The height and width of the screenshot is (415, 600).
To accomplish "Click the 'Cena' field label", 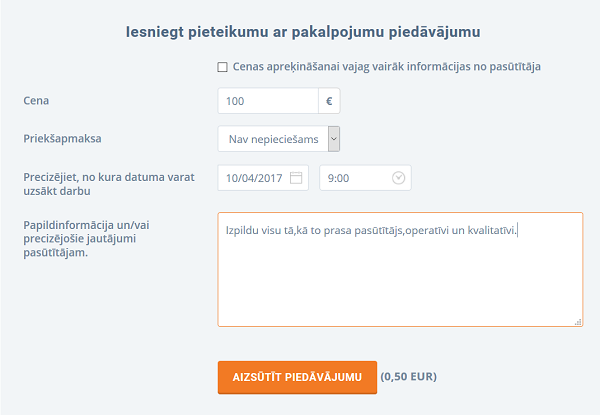I will [36, 101].
